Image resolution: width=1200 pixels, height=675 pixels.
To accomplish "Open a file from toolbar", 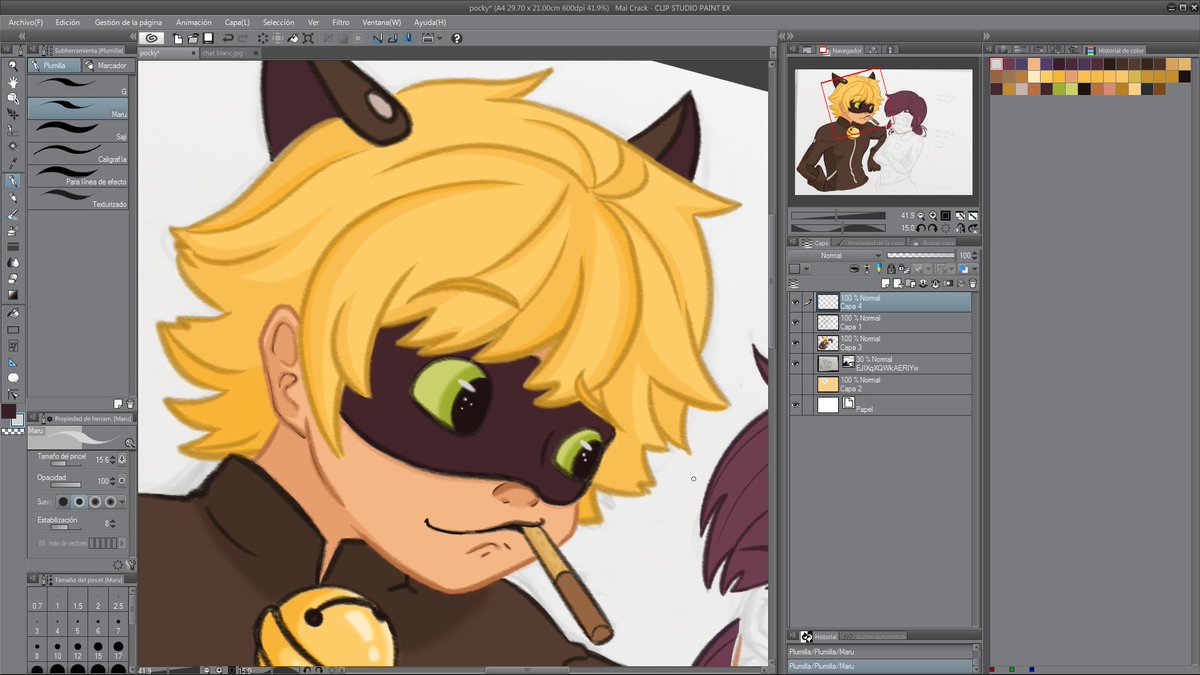I will click(x=192, y=38).
